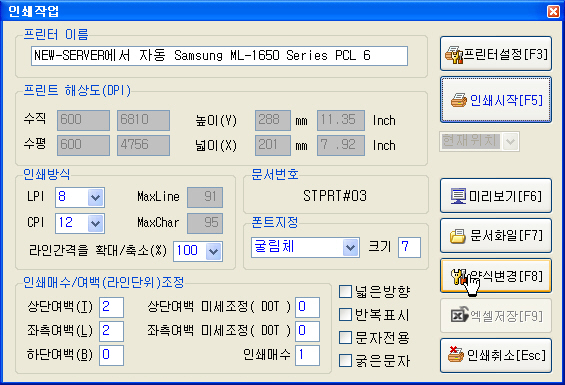Click the printer icon on 인쇄시작[F5]
Viewport: 565px width, 385px height.
(459, 101)
